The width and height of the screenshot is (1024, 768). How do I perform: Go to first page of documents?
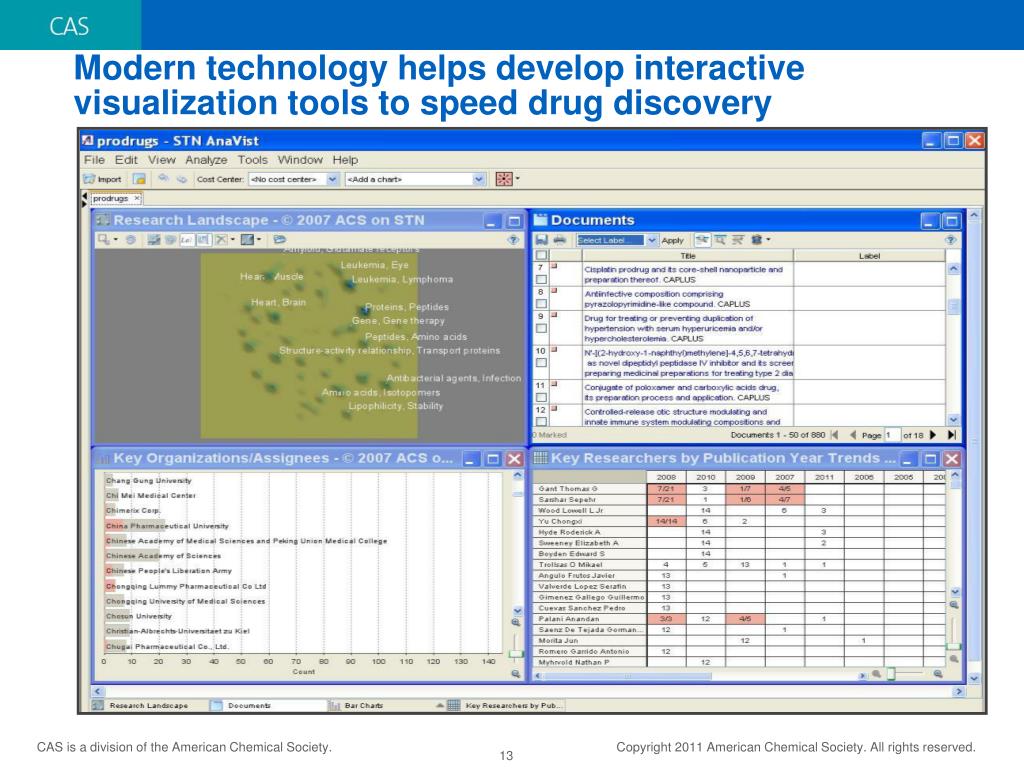point(834,435)
